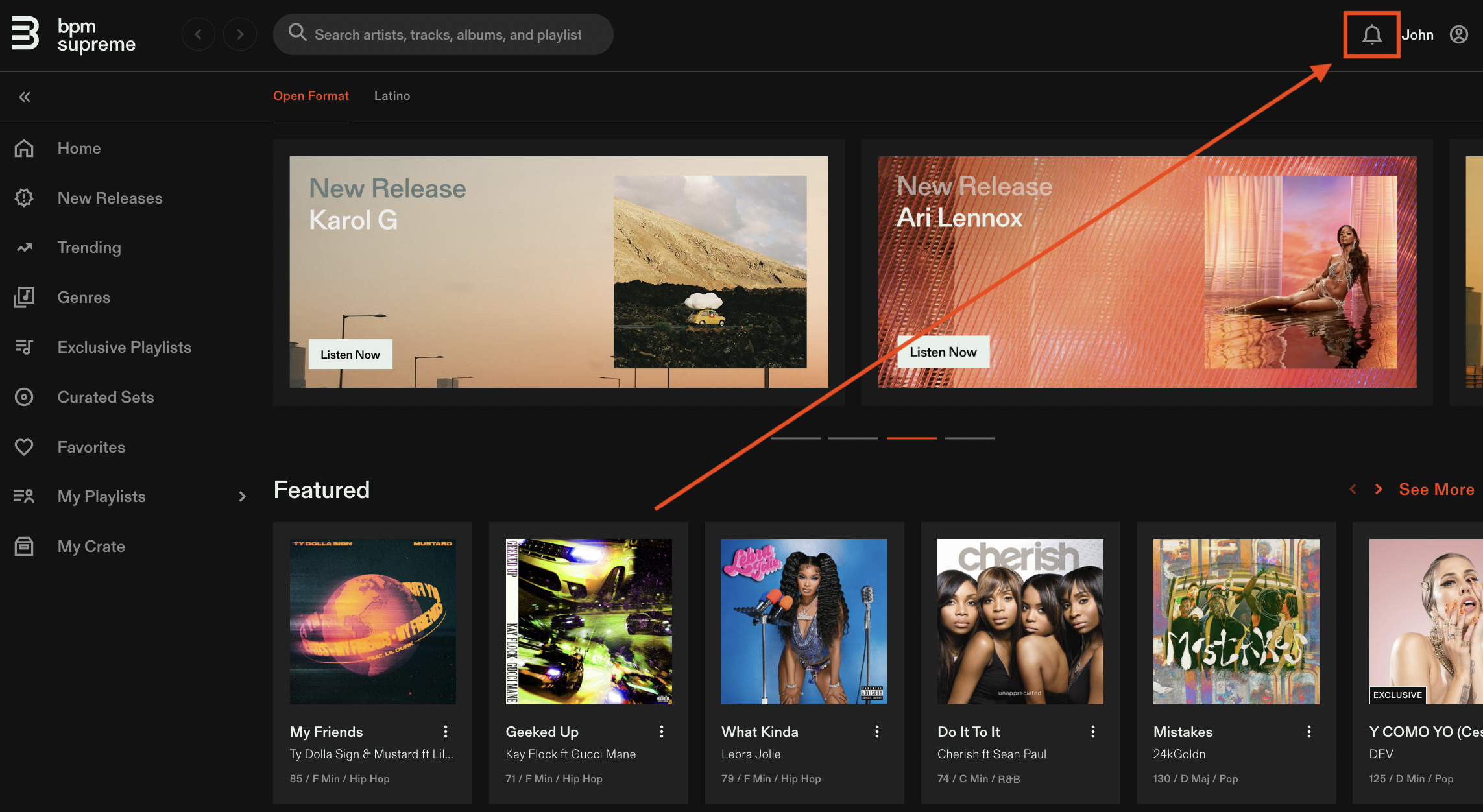Click the Favorites heart icon

(x=24, y=447)
